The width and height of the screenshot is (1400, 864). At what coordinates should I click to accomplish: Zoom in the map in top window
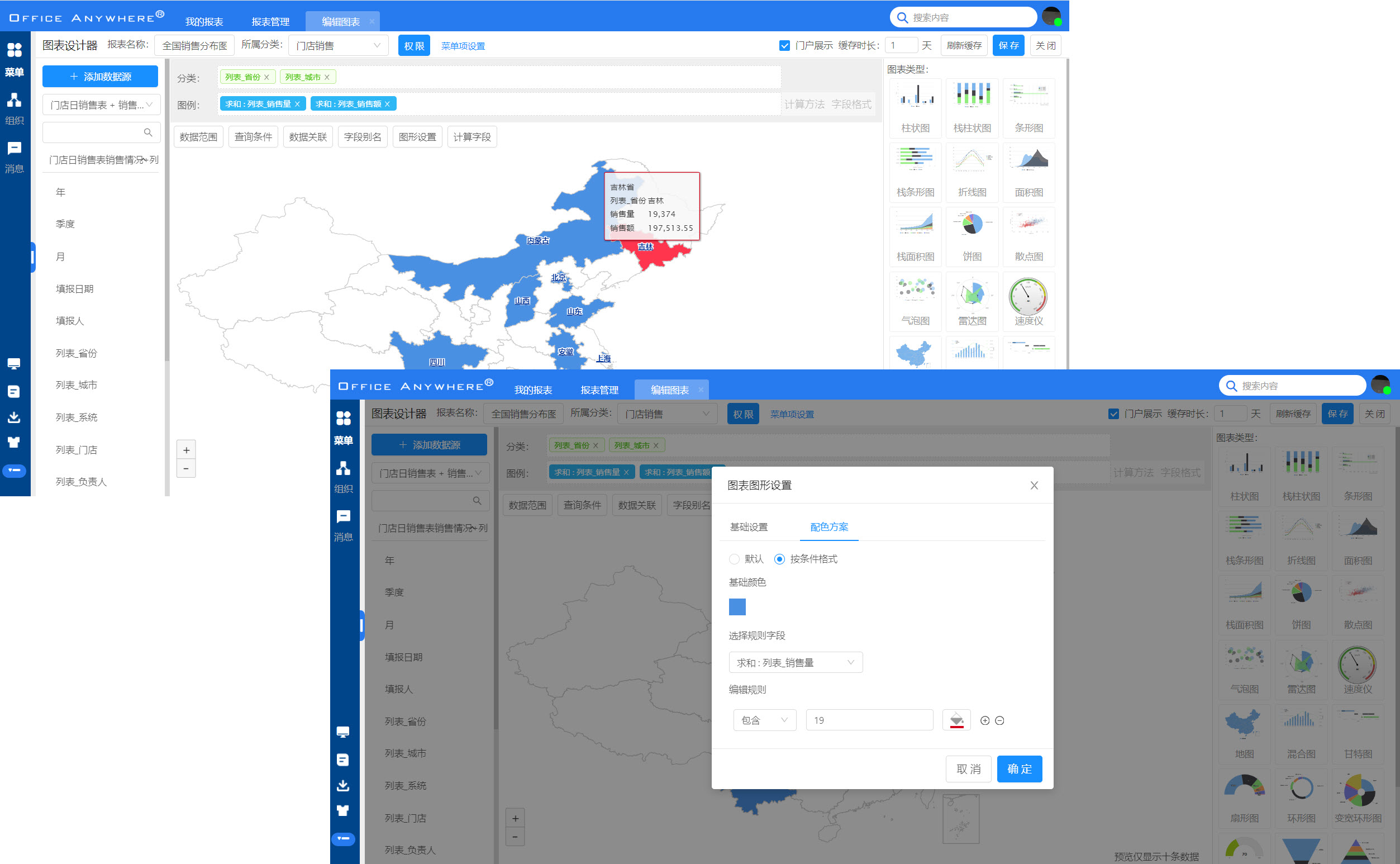(x=186, y=450)
